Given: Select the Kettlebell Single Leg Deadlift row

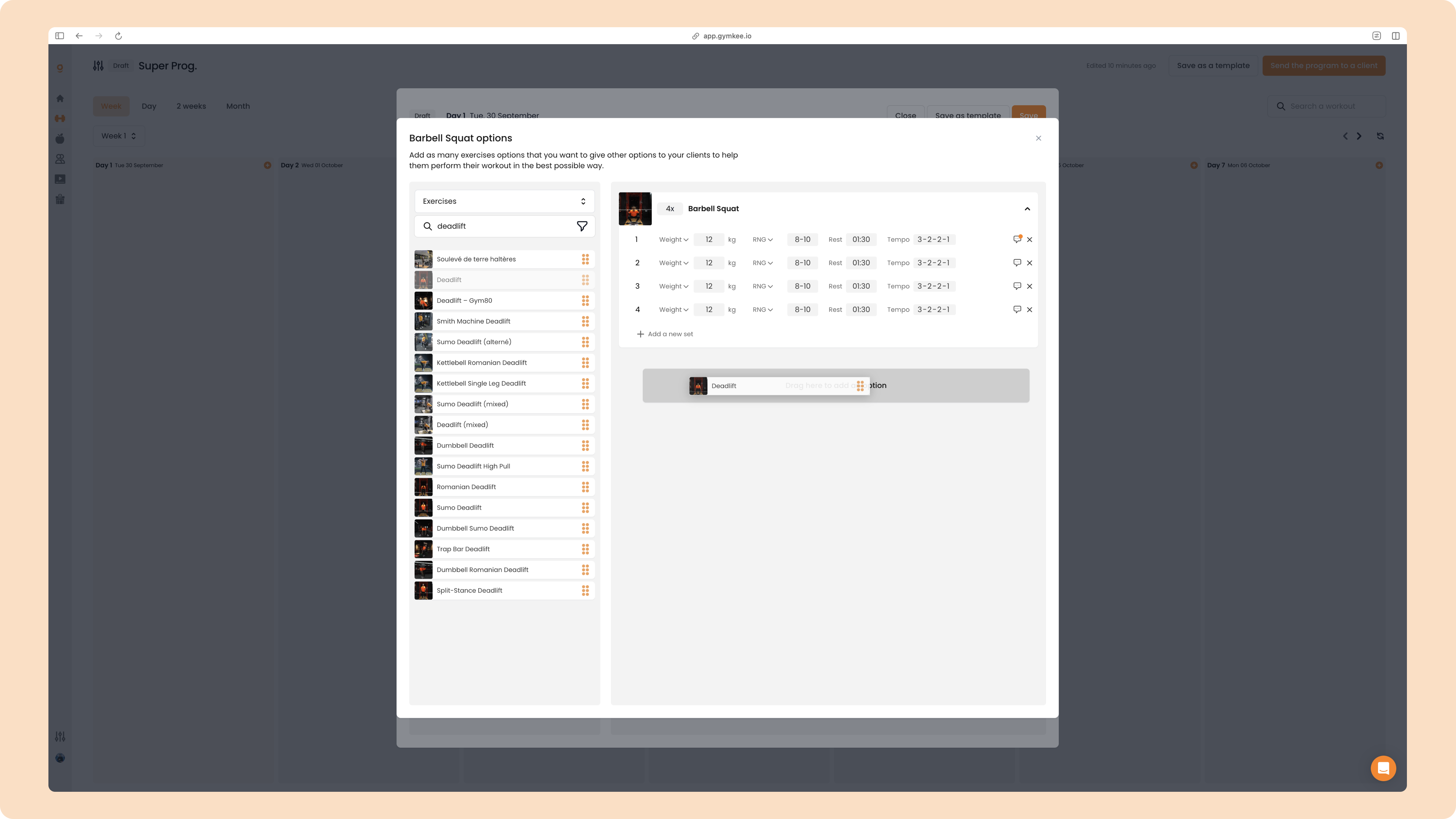Looking at the screenshot, I should pyautogui.click(x=504, y=384).
